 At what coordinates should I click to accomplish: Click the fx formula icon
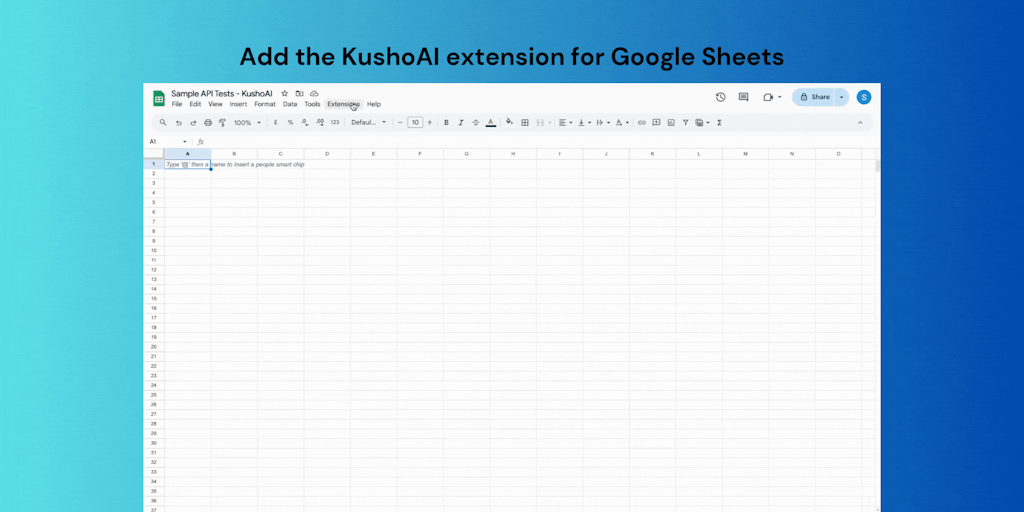pyautogui.click(x=201, y=142)
